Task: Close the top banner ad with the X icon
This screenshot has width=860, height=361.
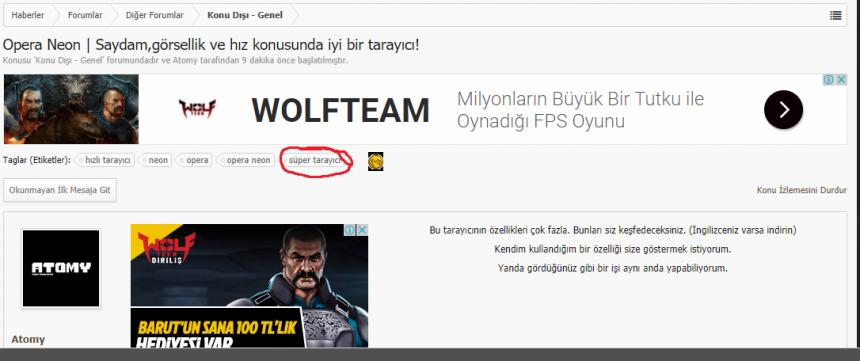Action: (841, 80)
